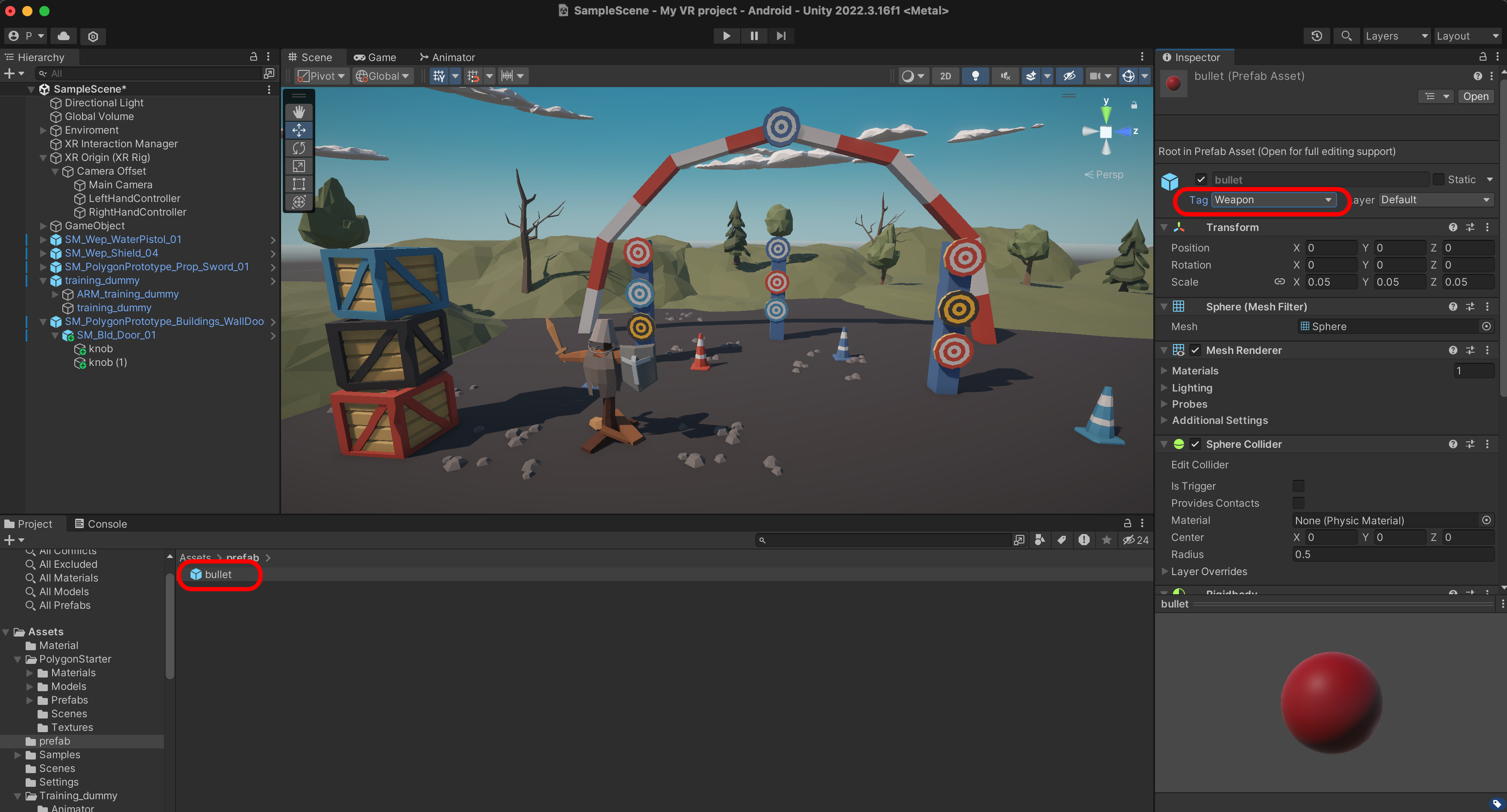Click the red material preview swatch

tap(1173, 84)
